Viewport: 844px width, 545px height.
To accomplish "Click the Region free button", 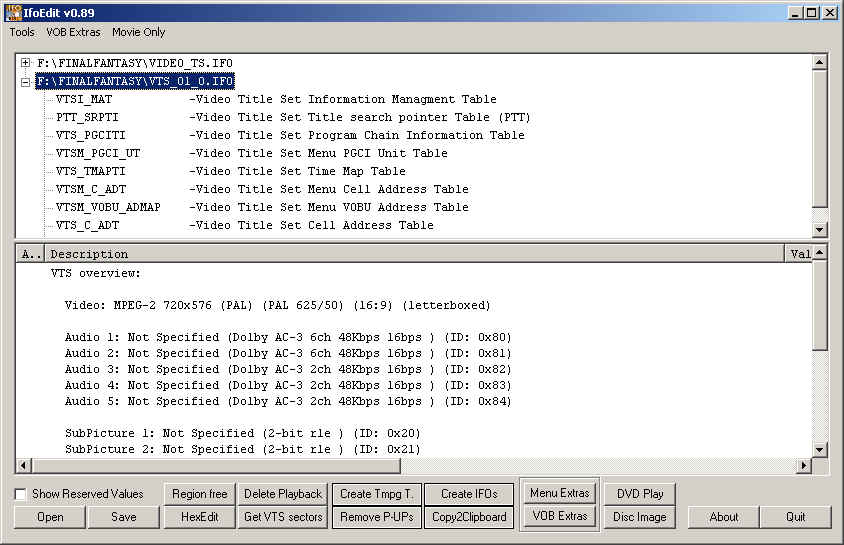I will point(200,494).
